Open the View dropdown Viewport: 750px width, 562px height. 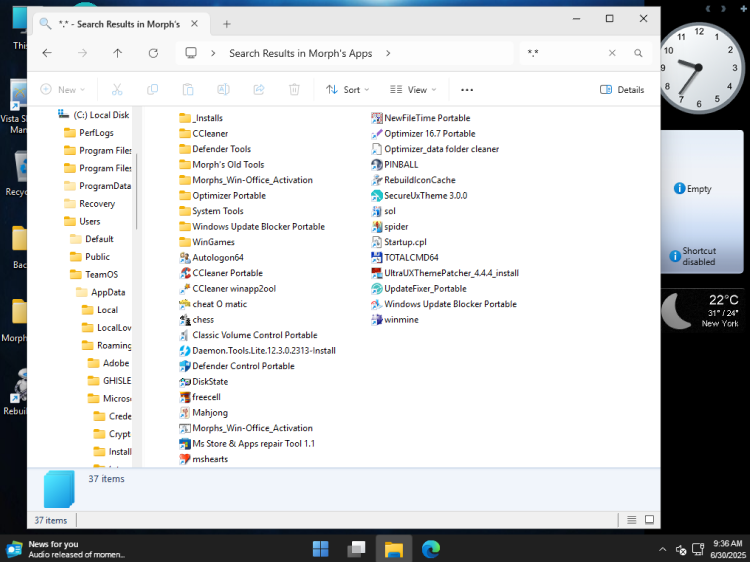(413, 90)
